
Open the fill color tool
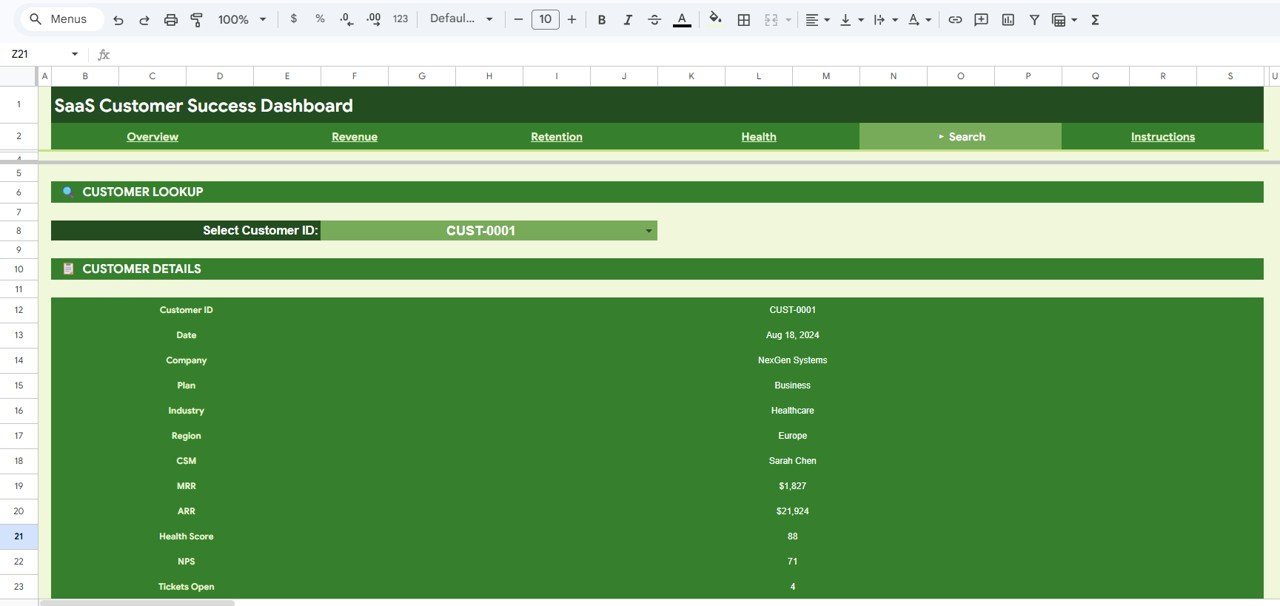click(x=714, y=19)
